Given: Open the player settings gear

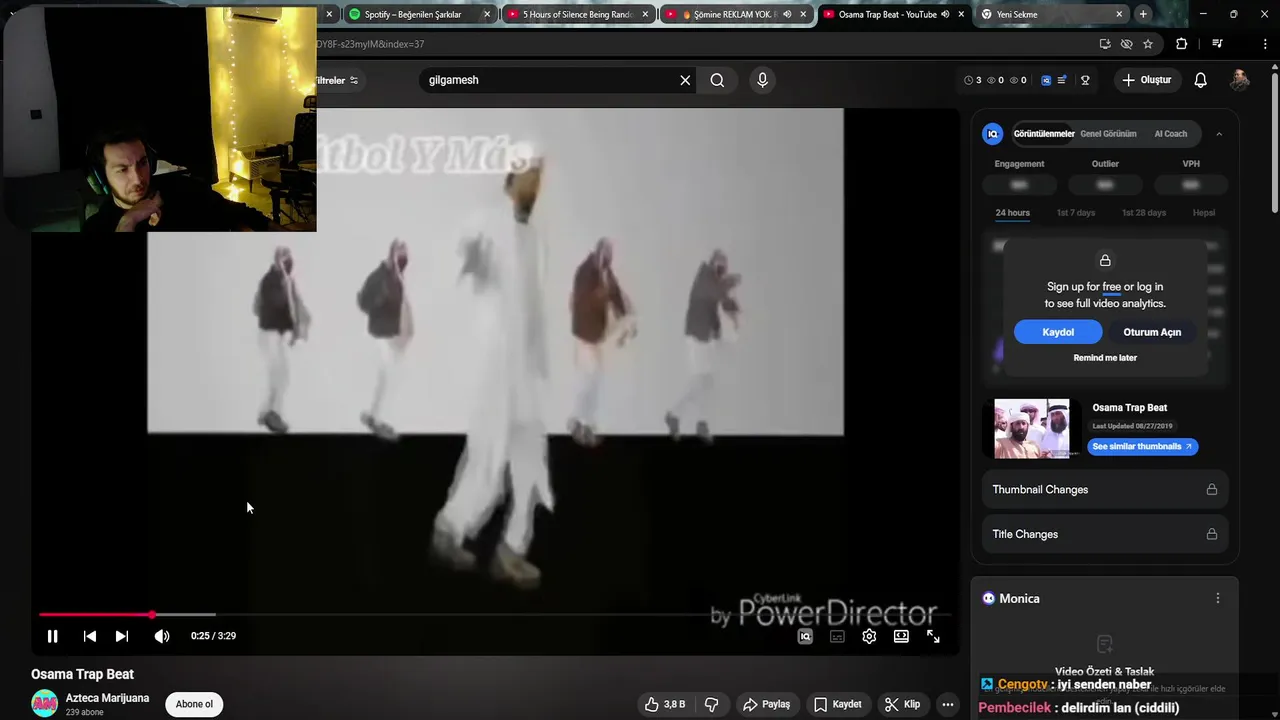Looking at the screenshot, I should click(869, 636).
